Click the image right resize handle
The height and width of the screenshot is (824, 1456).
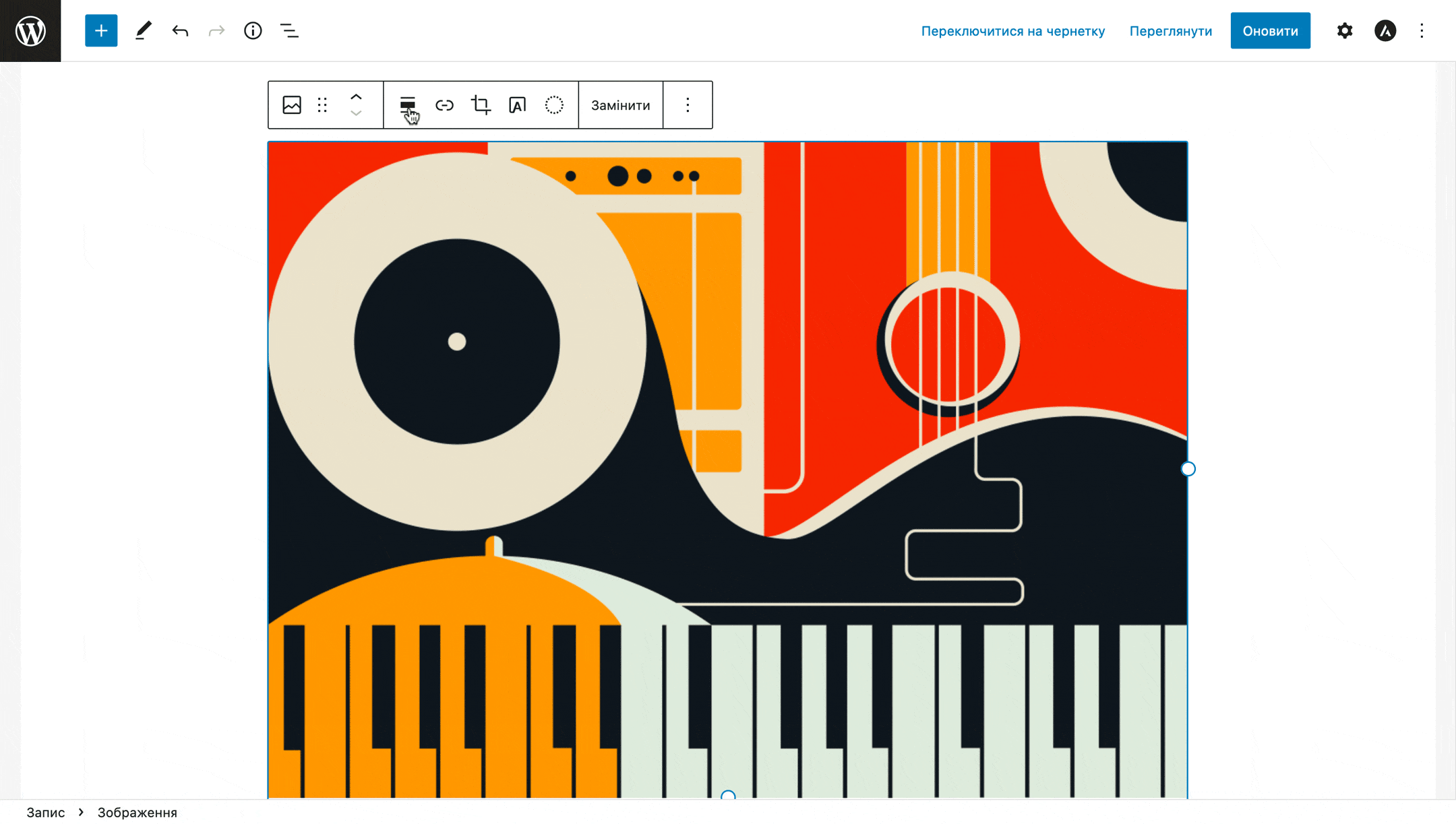[1188, 469]
